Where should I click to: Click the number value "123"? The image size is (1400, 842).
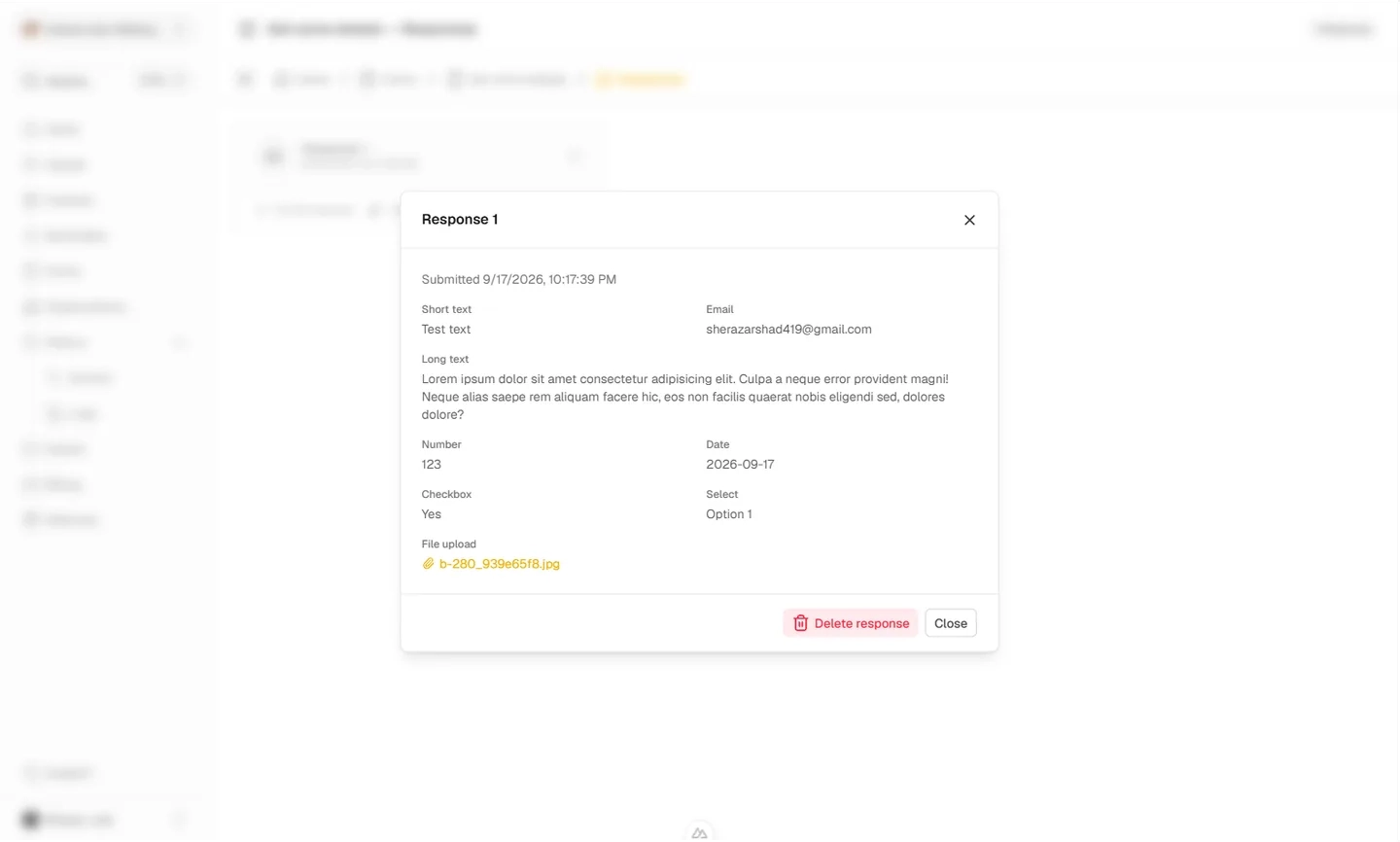(x=432, y=465)
